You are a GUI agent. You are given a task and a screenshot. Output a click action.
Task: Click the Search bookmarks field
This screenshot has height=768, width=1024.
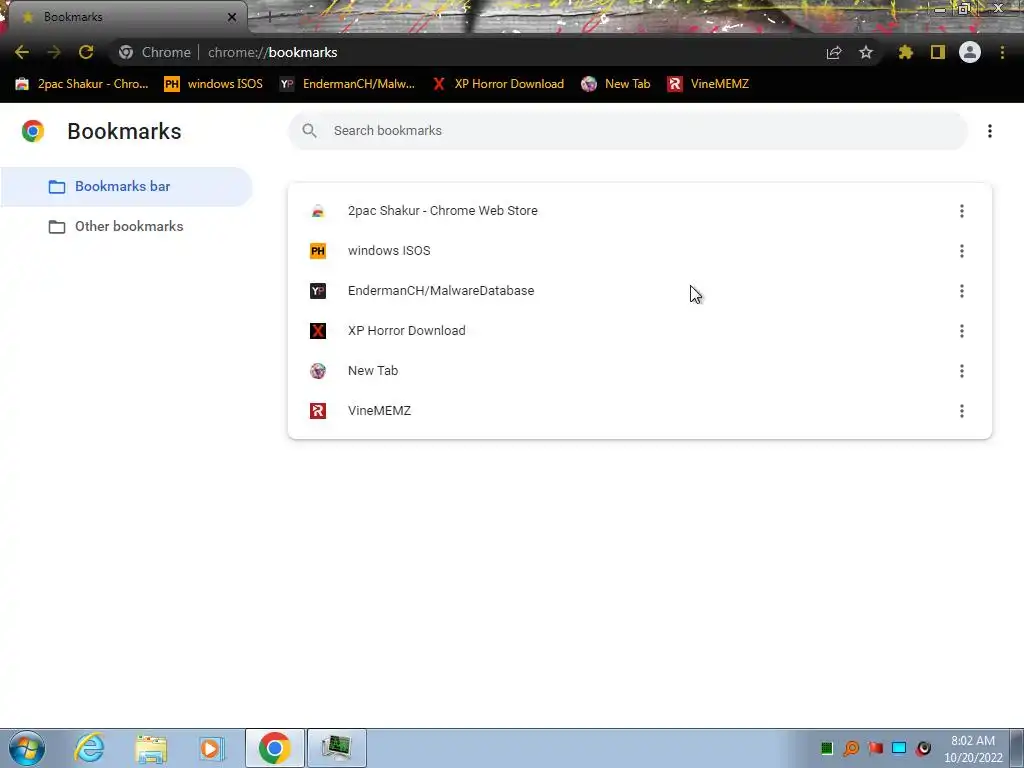tap(628, 131)
